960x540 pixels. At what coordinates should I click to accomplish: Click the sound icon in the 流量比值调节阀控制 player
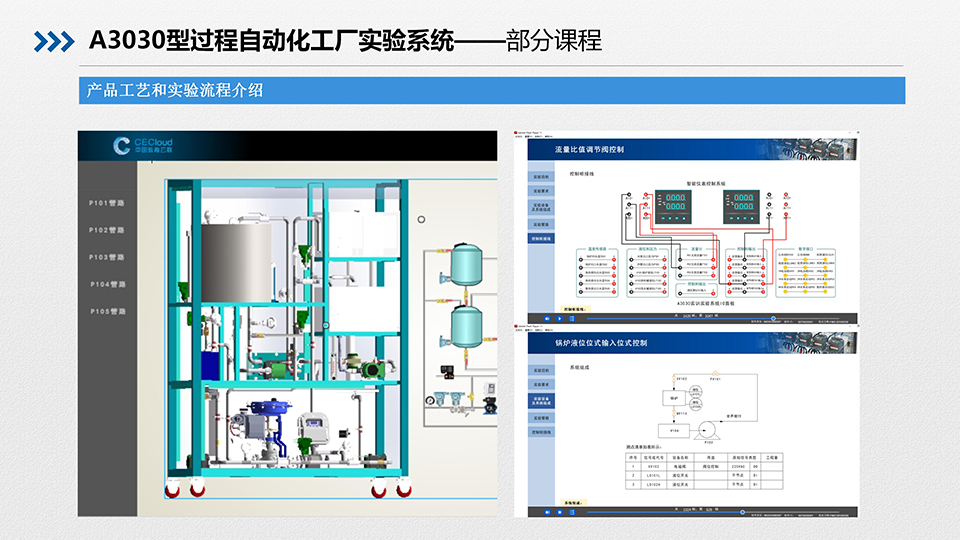pos(548,319)
